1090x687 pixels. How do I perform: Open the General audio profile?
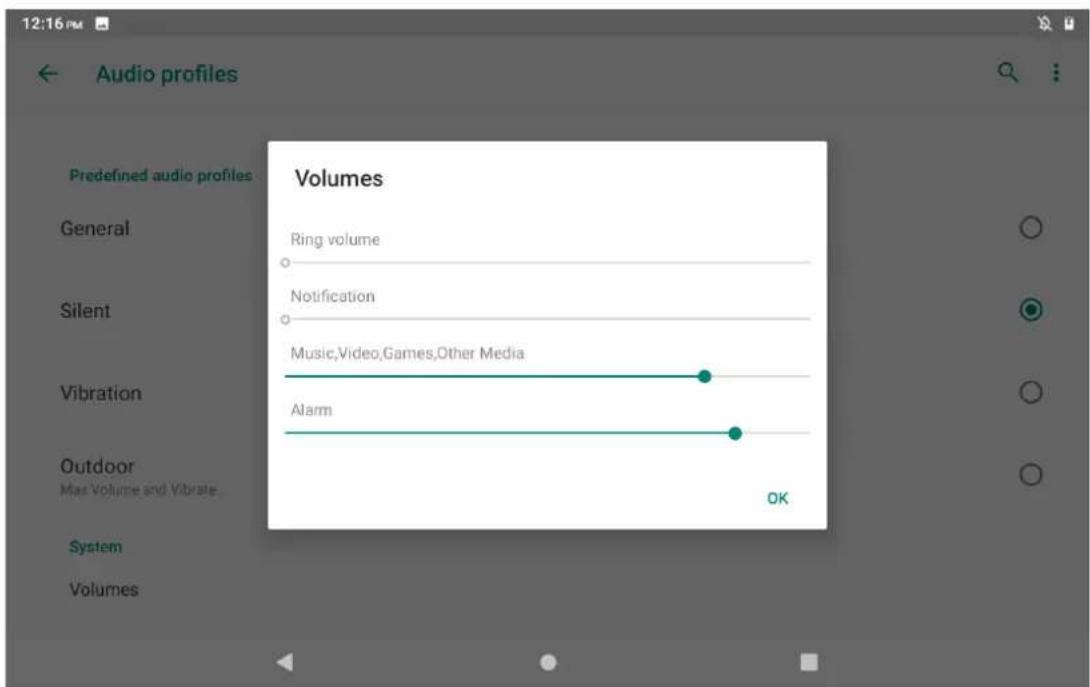[x=95, y=228]
